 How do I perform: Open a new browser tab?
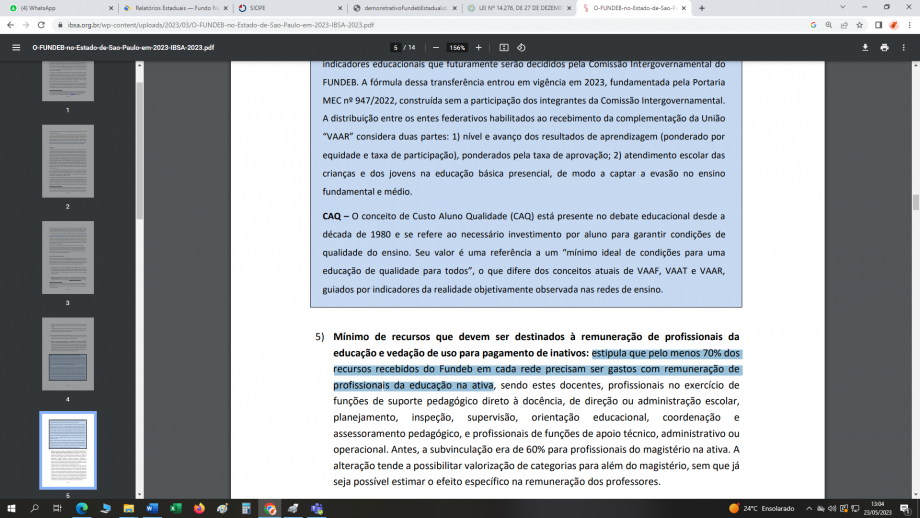(702, 8)
